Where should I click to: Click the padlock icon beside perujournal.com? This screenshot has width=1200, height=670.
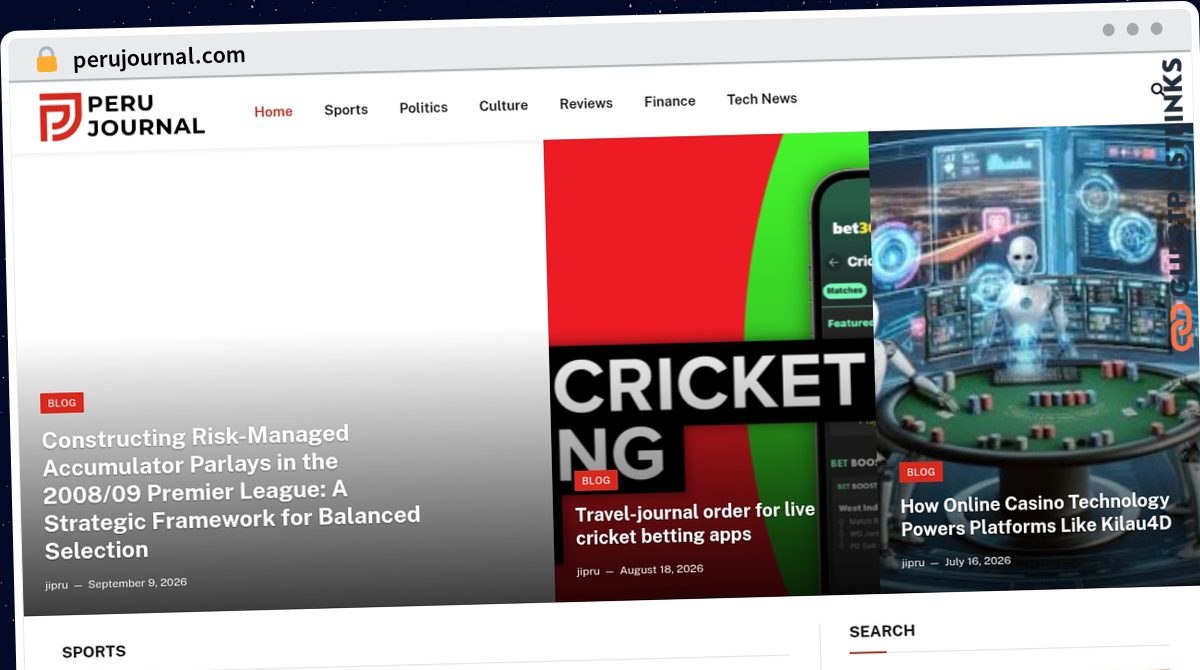tap(46, 60)
